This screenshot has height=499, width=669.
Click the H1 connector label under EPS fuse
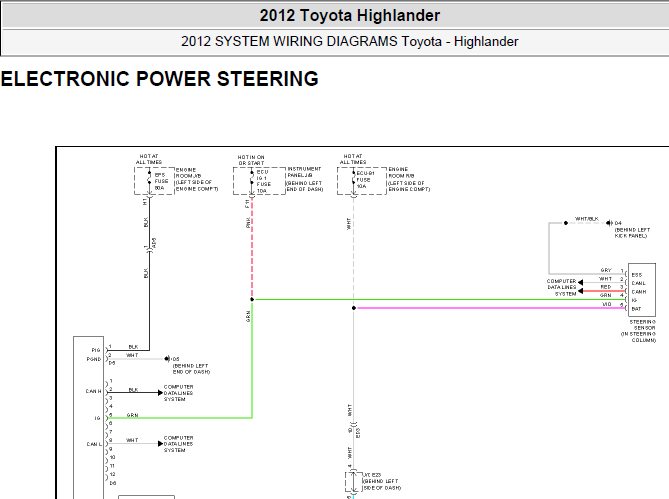pyautogui.click(x=145, y=201)
